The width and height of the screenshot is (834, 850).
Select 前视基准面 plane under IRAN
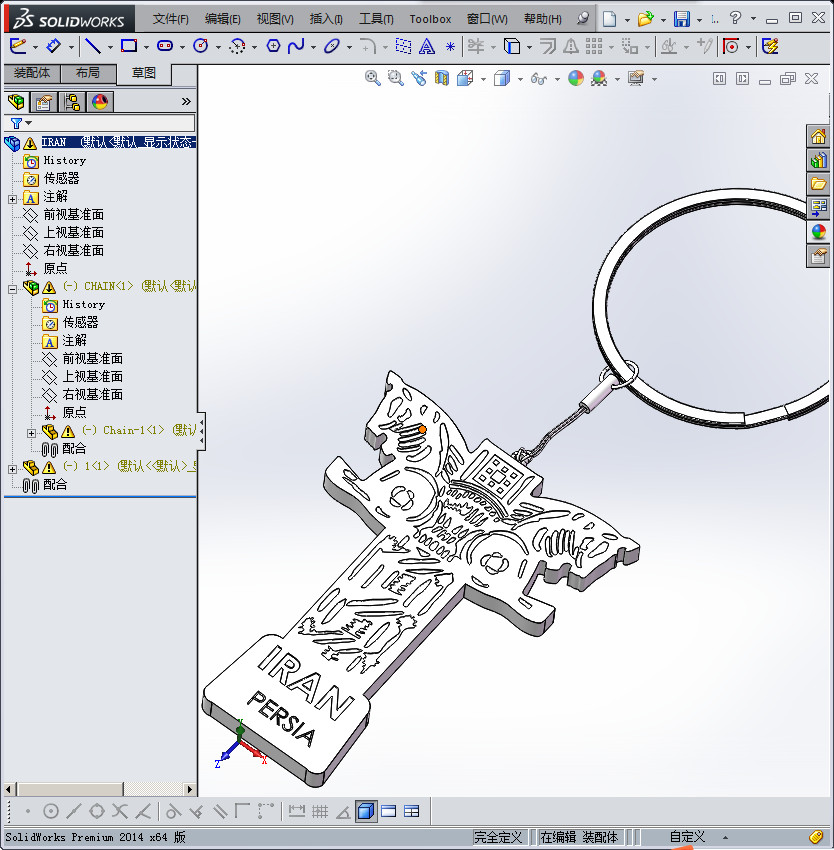click(x=73, y=215)
